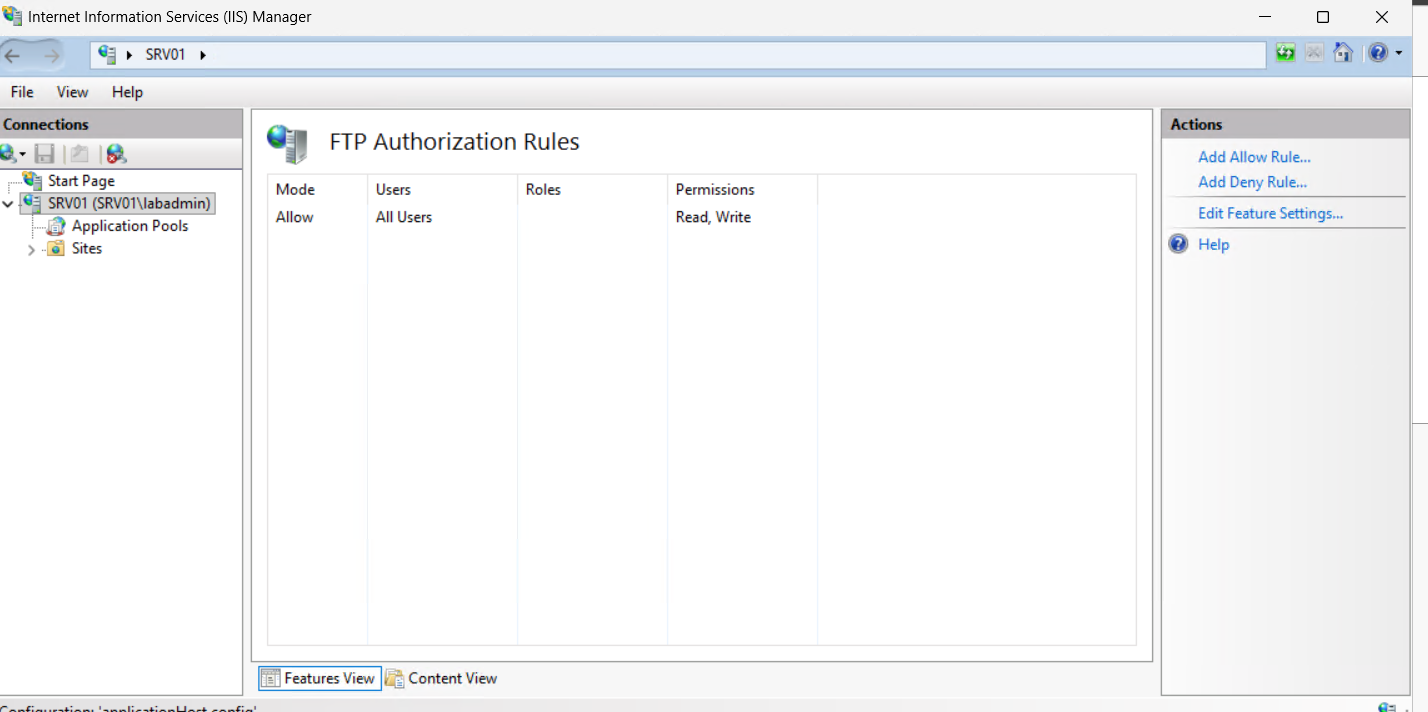This screenshot has height=712, width=1428.
Task: Click the Start Page icon in tree
Action: point(33,181)
